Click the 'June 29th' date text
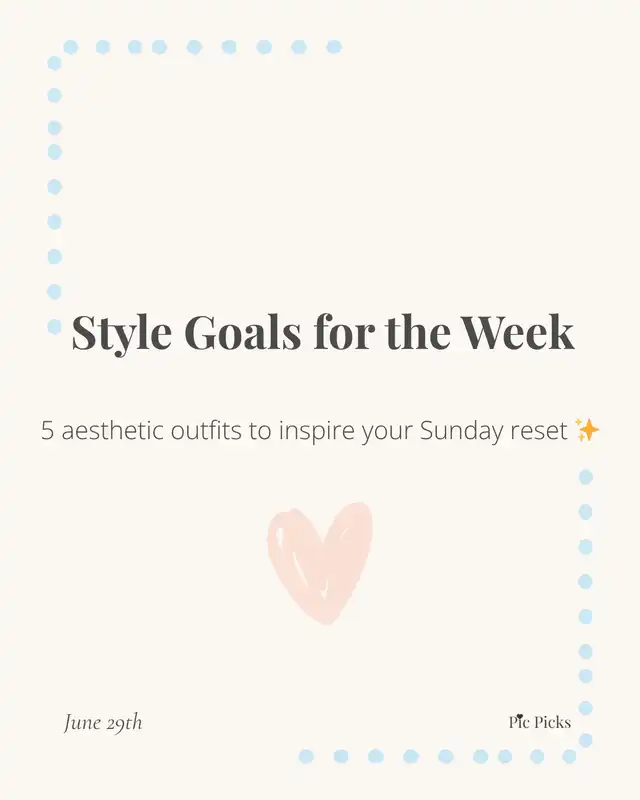 coord(103,722)
